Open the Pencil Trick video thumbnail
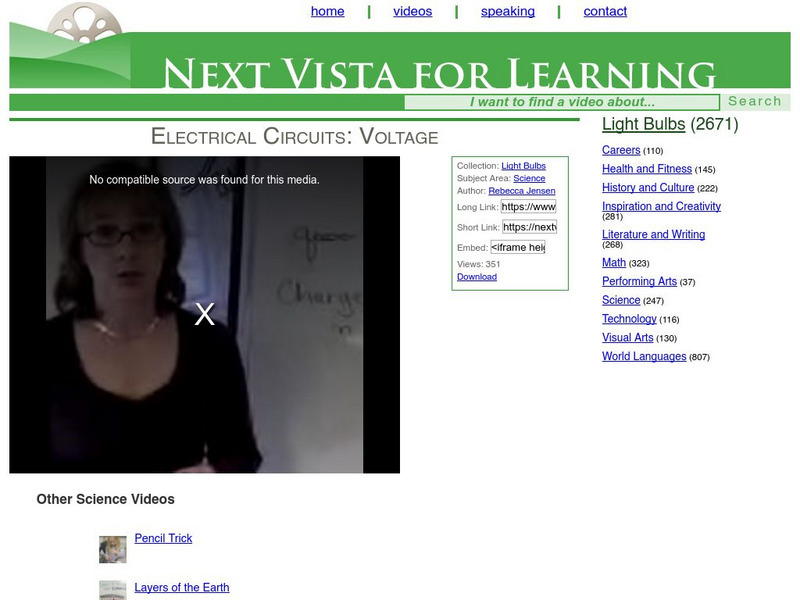Viewport: 800px width, 600px height. [113, 549]
